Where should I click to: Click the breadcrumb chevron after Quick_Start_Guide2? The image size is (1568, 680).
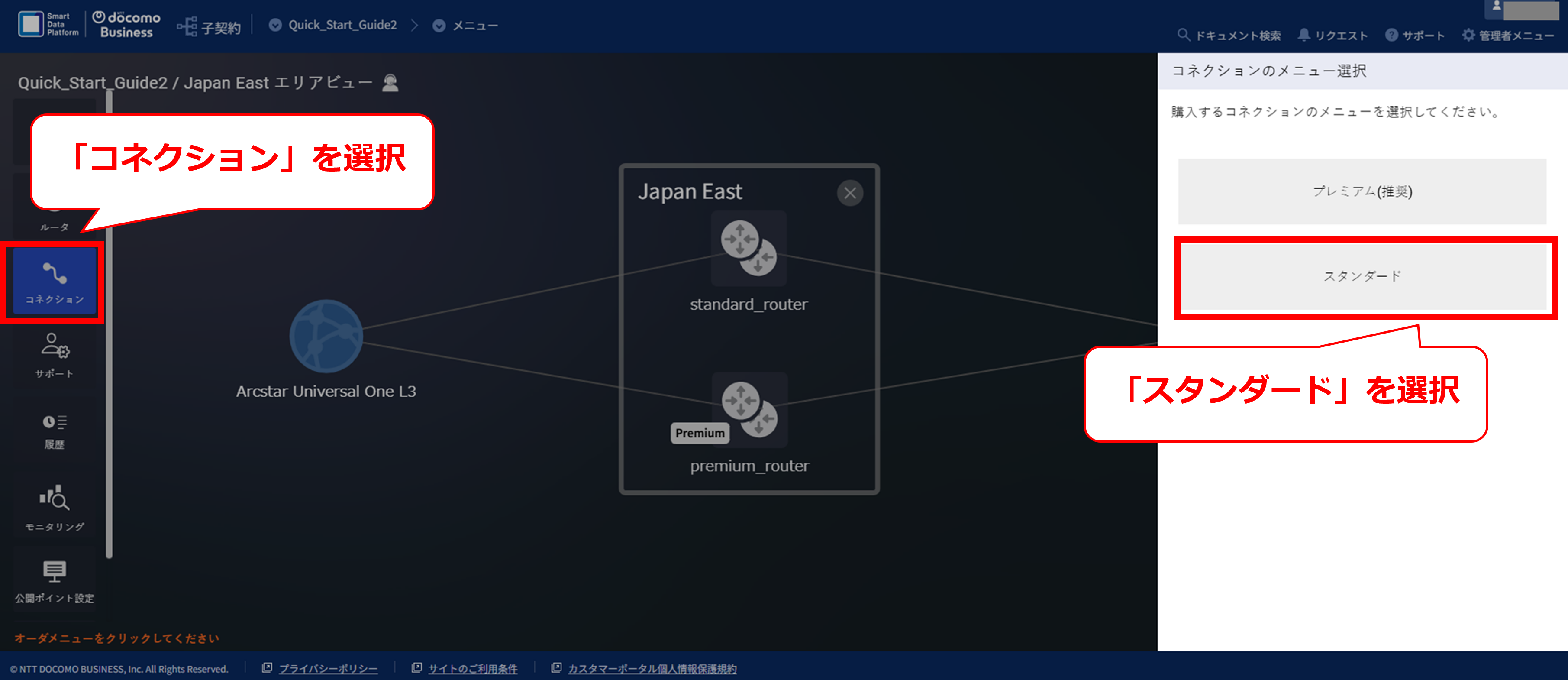(x=415, y=26)
